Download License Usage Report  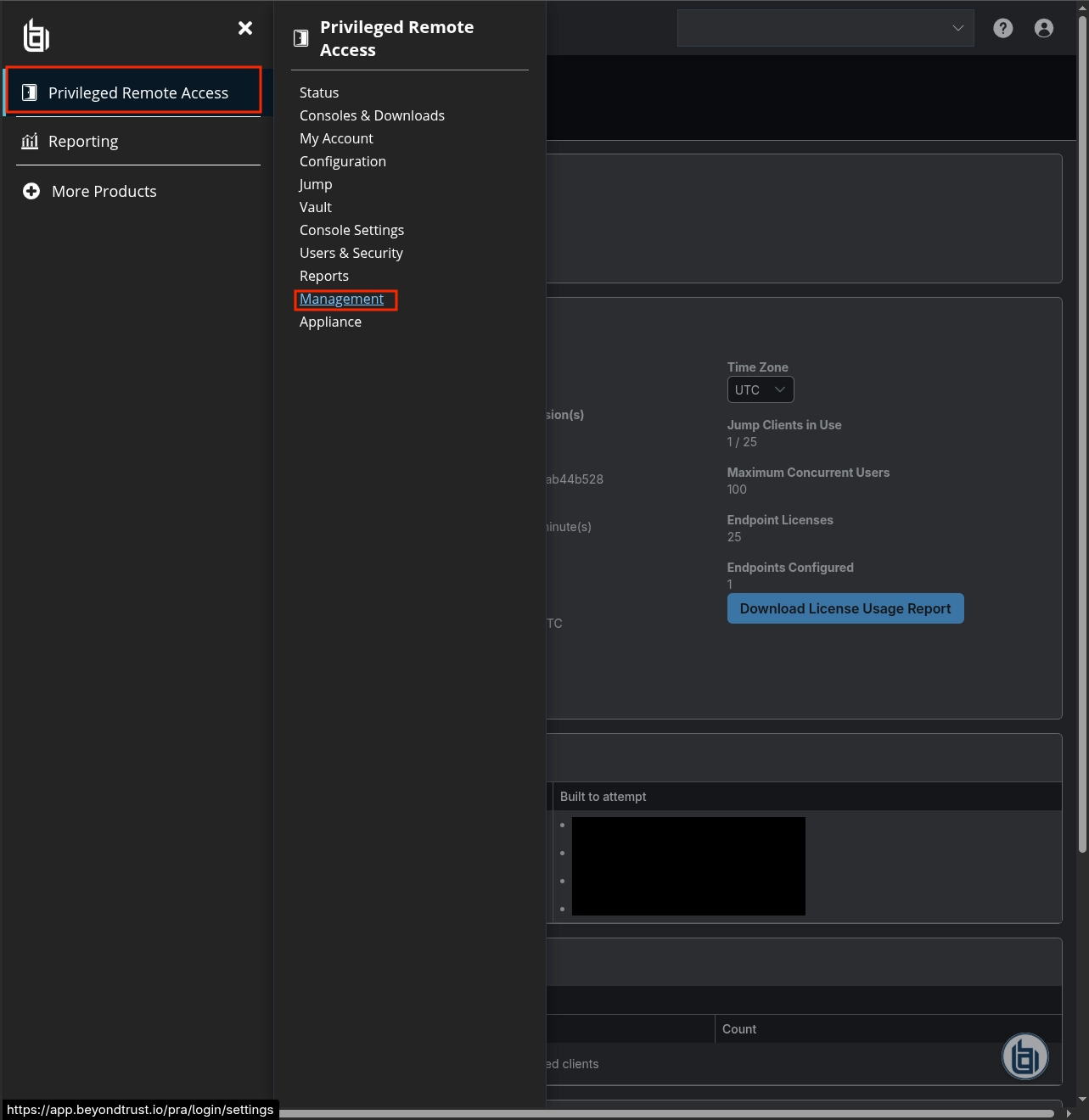pos(845,608)
